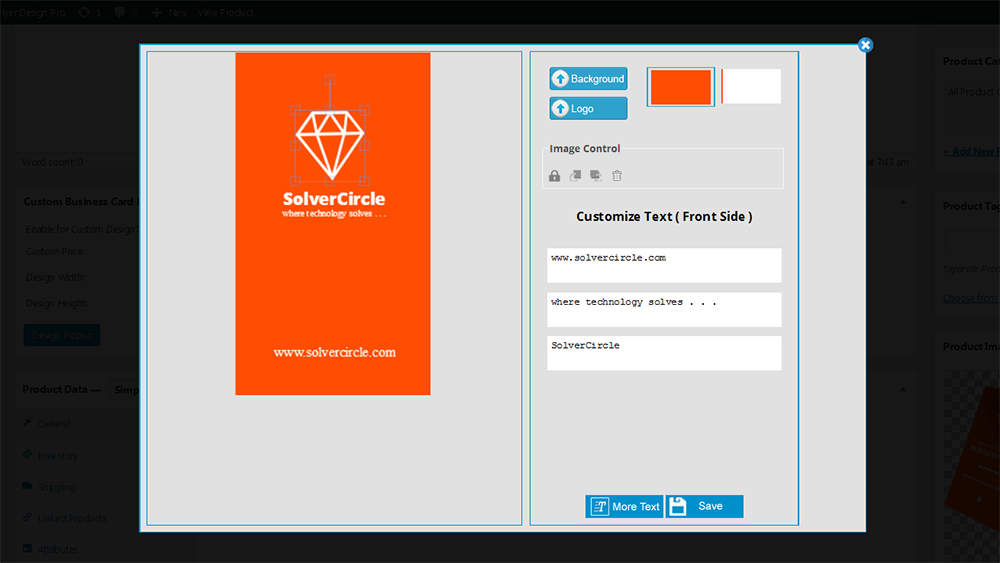Click the floppy disk icon on Save
This screenshot has height=563, width=1000.
678,506
